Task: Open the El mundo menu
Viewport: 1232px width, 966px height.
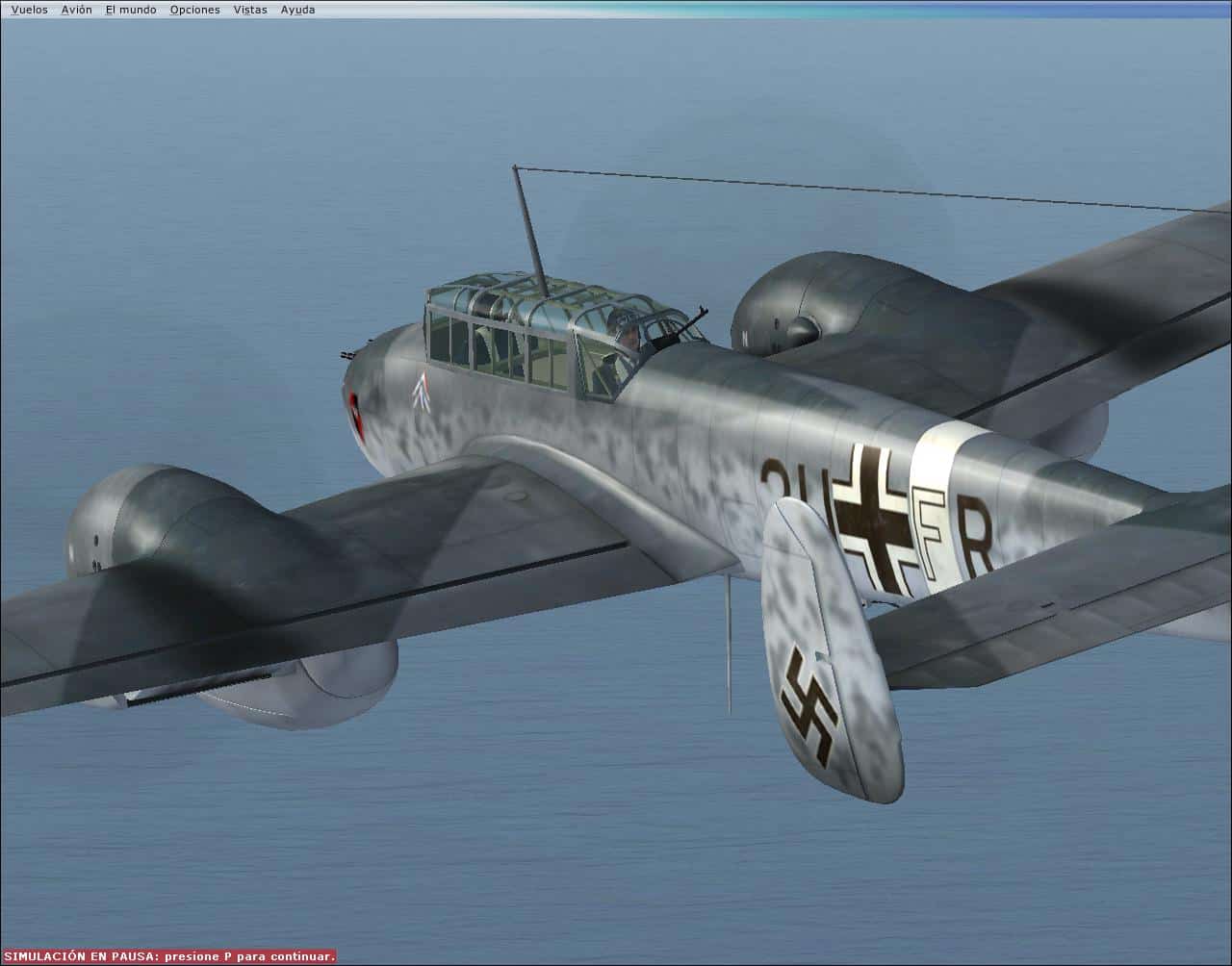Action: click(131, 10)
